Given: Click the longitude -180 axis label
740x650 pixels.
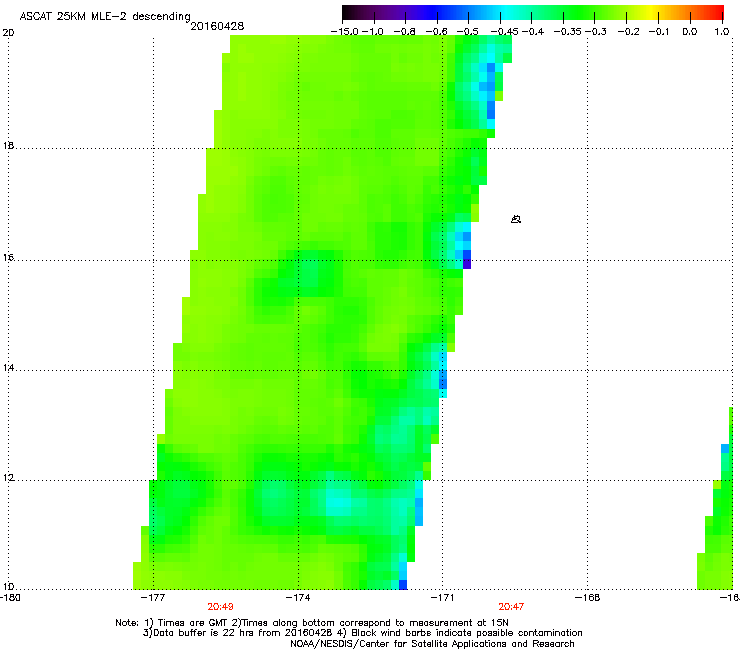Looking at the screenshot, I should (10, 598).
